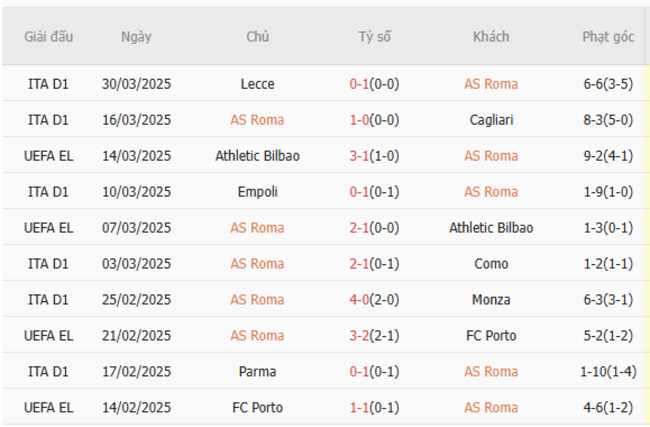Screen dimensions: 650x427
Task: Click the Ngày column header
Action: click(136, 36)
